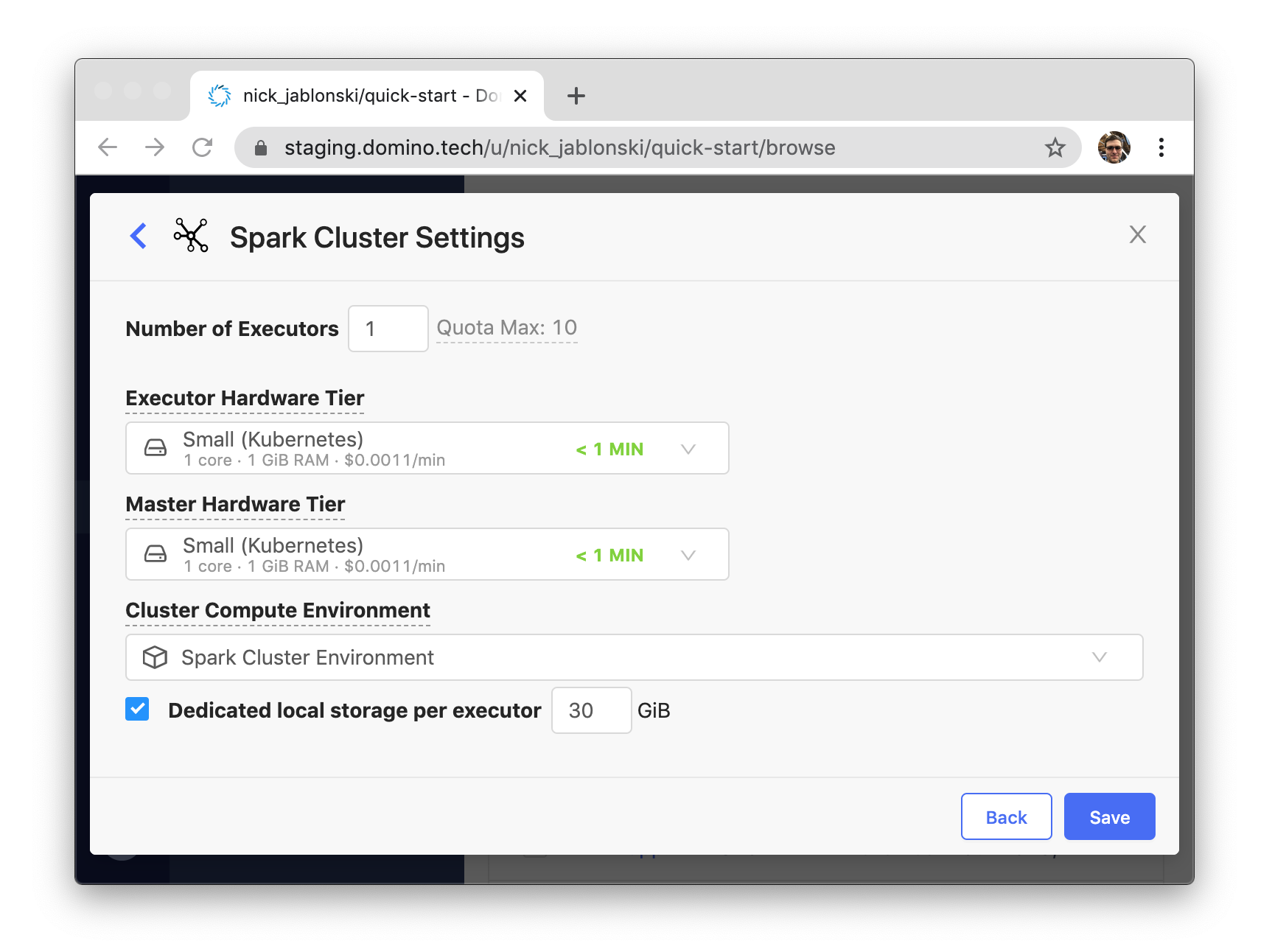Reload the page
Screen dimensions: 1272x952
coord(202,147)
